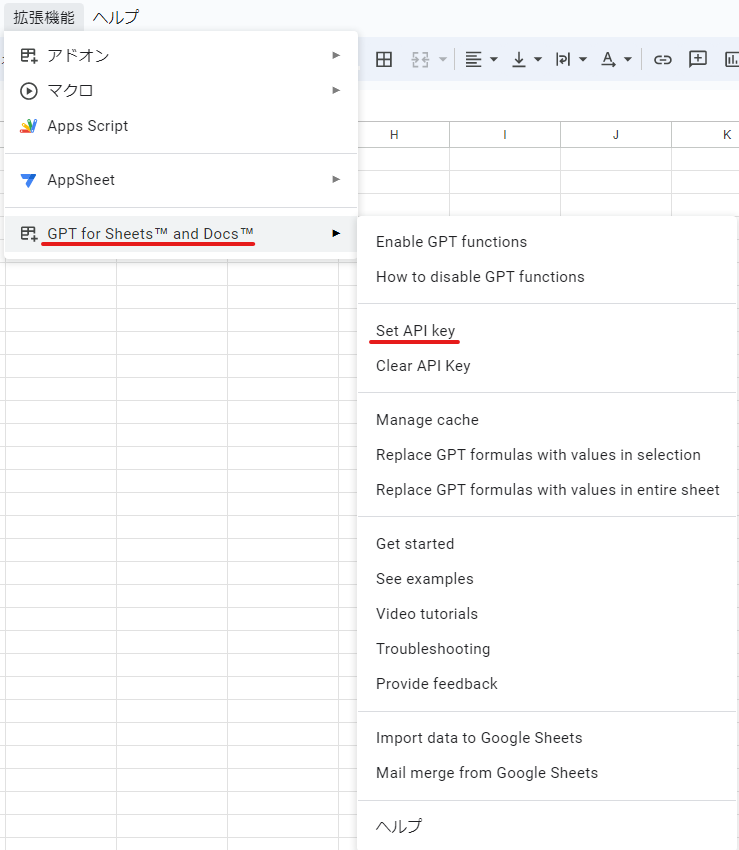Click the vertical align icon

tap(519, 59)
